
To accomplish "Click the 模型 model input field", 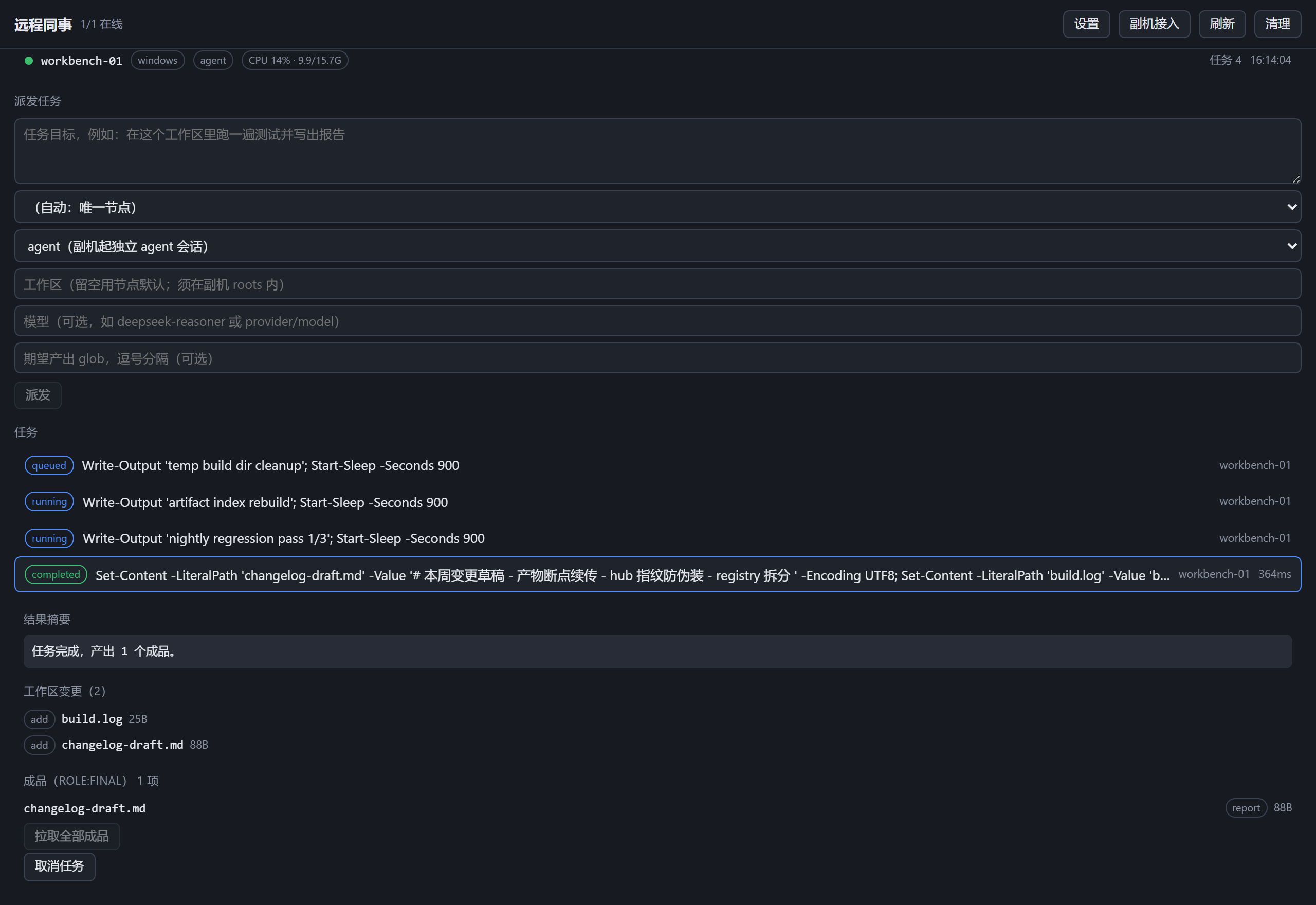I will [657, 321].
